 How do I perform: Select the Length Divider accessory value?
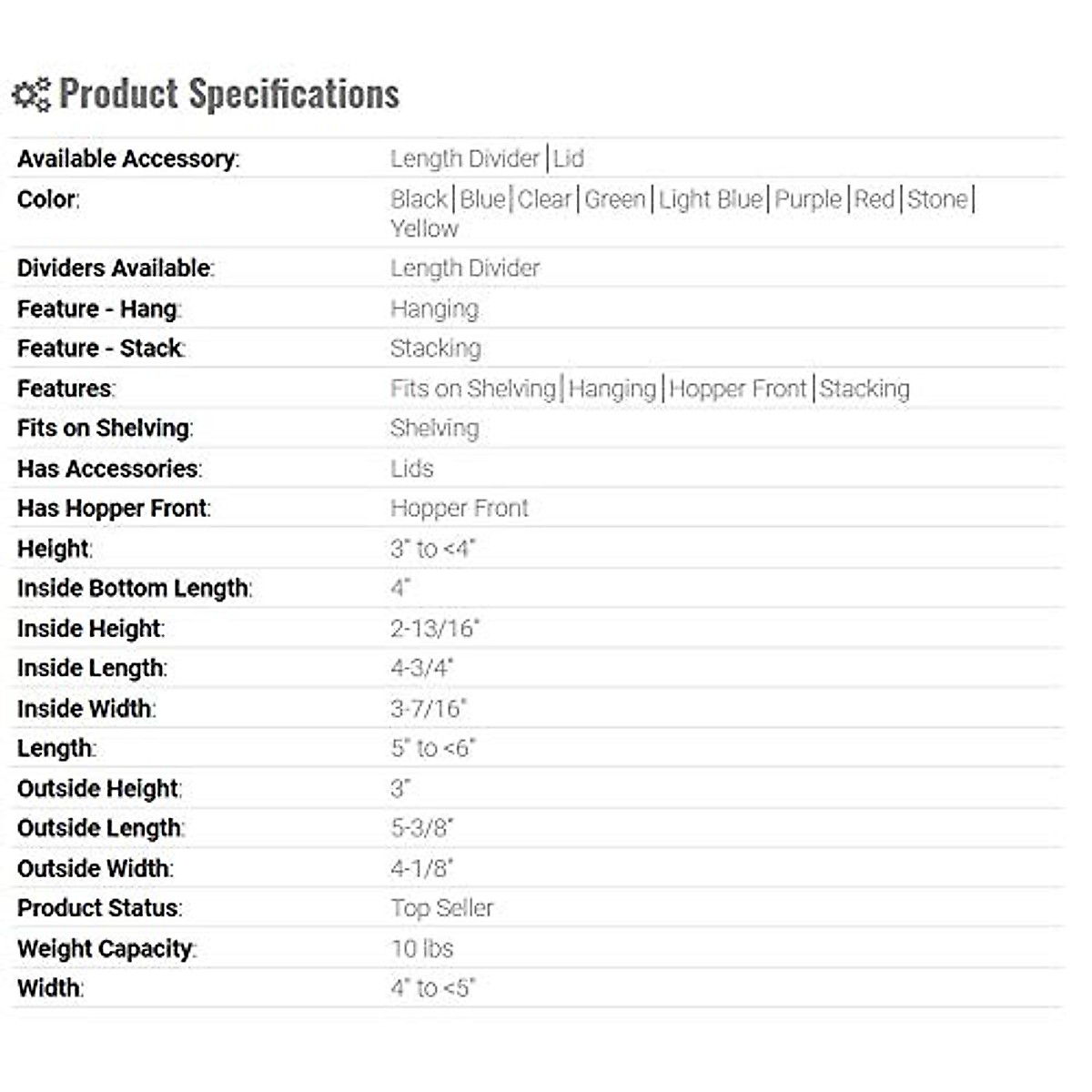[x=464, y=159]
